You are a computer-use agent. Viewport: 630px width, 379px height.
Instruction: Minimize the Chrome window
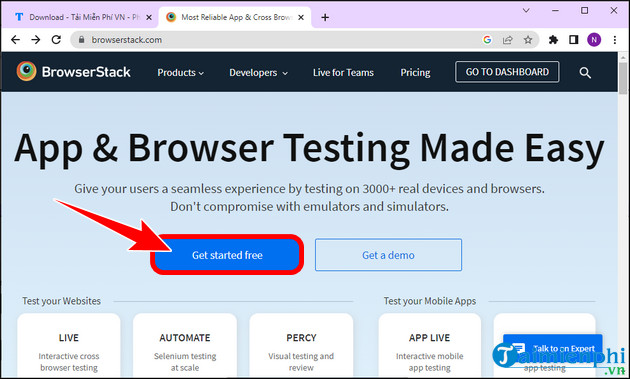coord(555,10)
